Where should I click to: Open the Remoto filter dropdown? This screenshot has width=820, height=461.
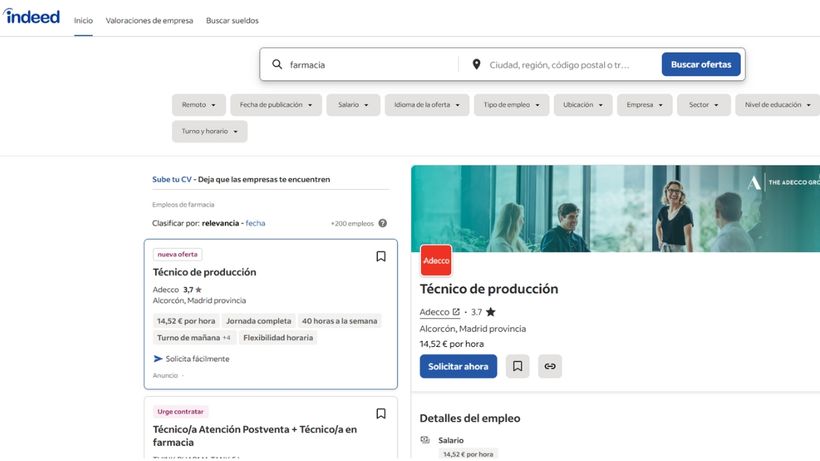(x=199, y=105)
